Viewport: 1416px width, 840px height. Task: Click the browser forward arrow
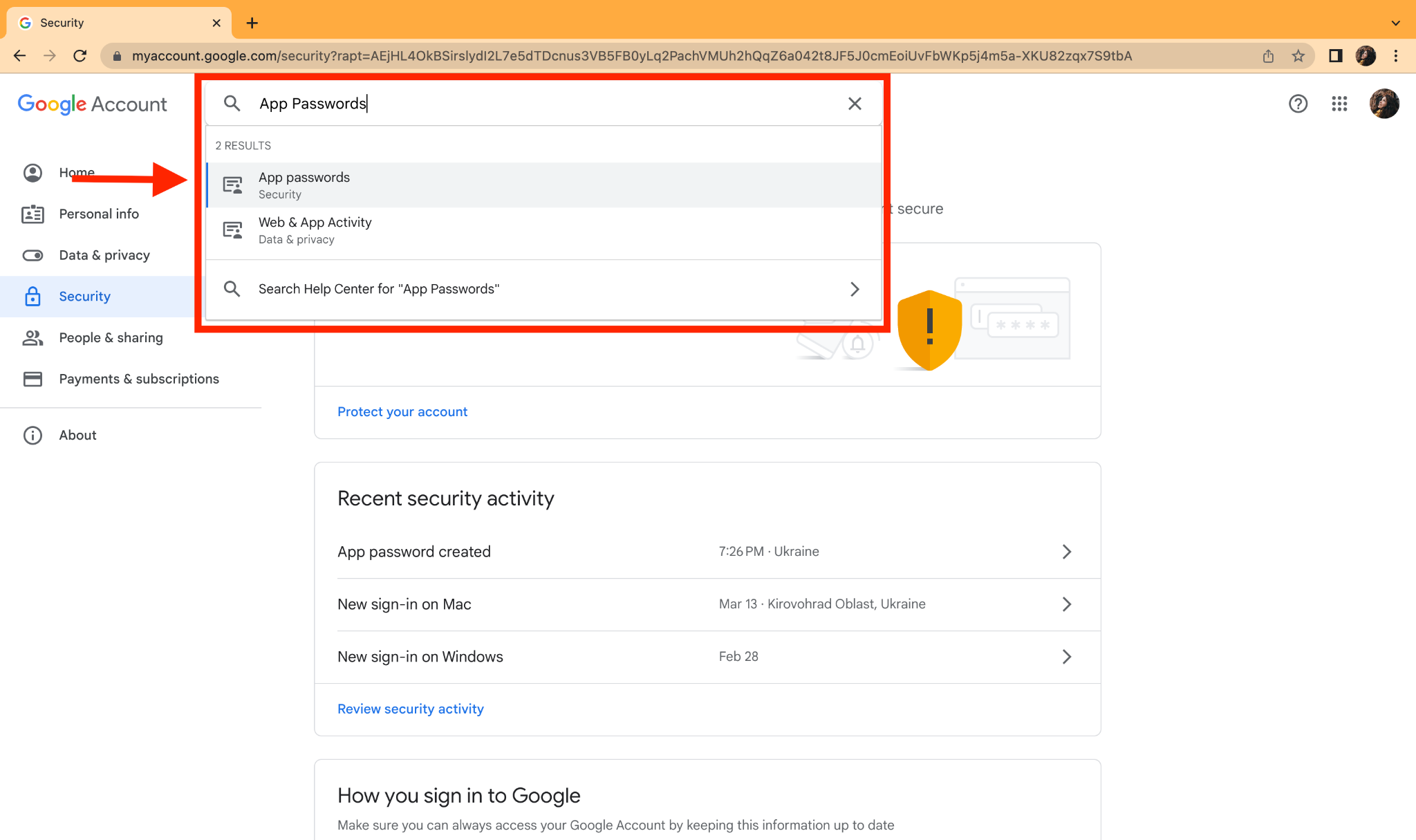(x=50, y=56)
